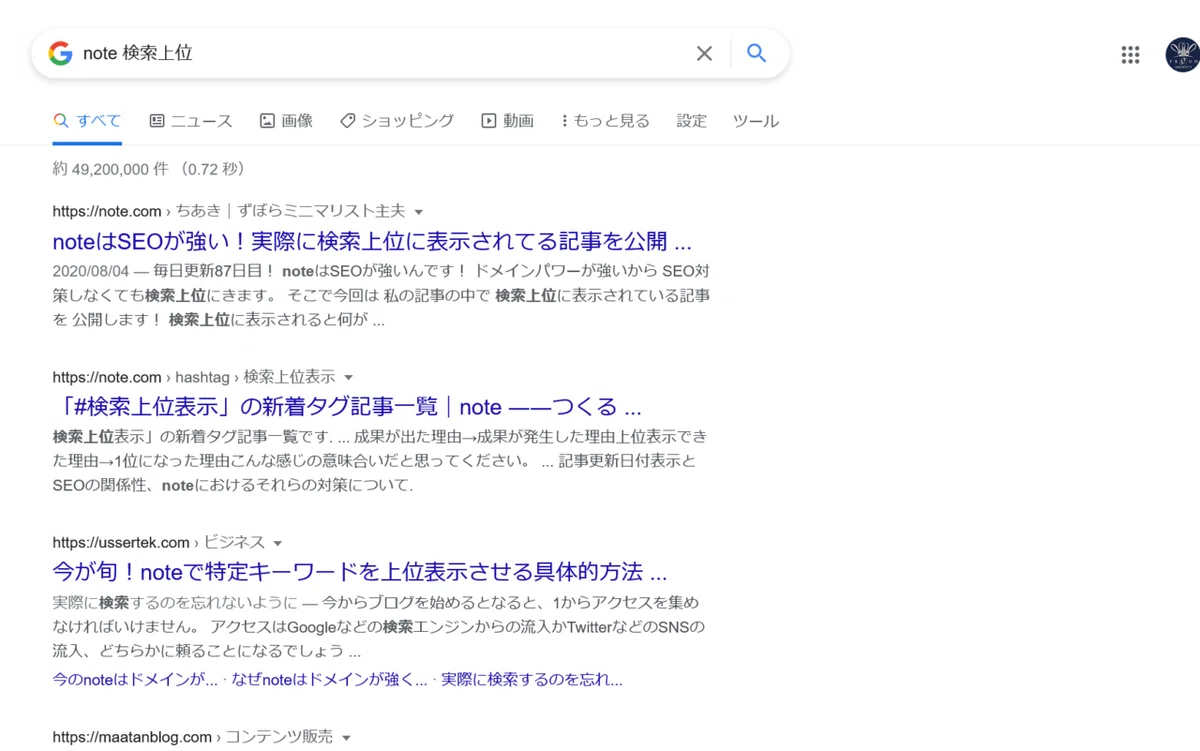
Task: Open the Google apps grid
Action: (x=1130, y=55)
